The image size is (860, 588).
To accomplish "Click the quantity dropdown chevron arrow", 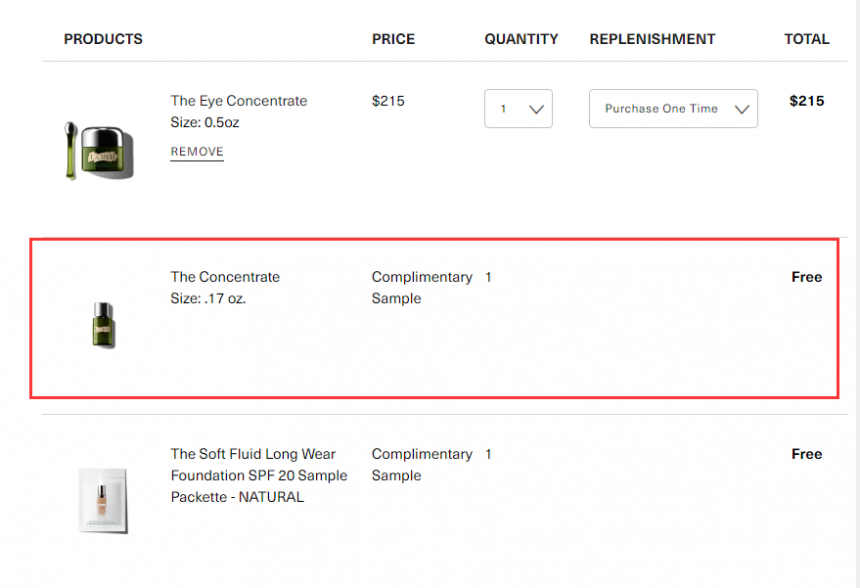I will pyautogui.click(x=536, y=109).
